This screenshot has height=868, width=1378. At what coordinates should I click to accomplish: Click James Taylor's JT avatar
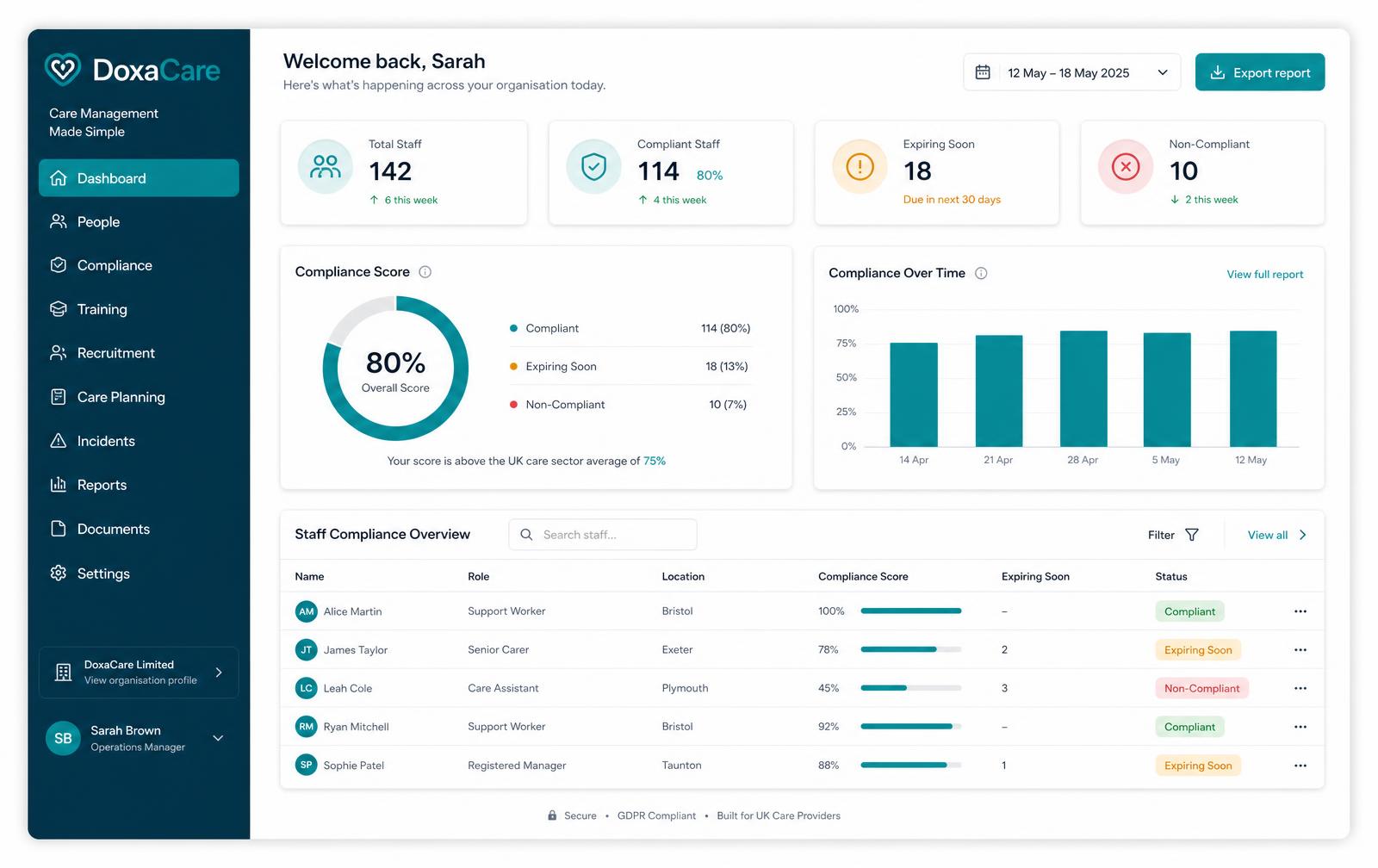click(x=307, y=650)
